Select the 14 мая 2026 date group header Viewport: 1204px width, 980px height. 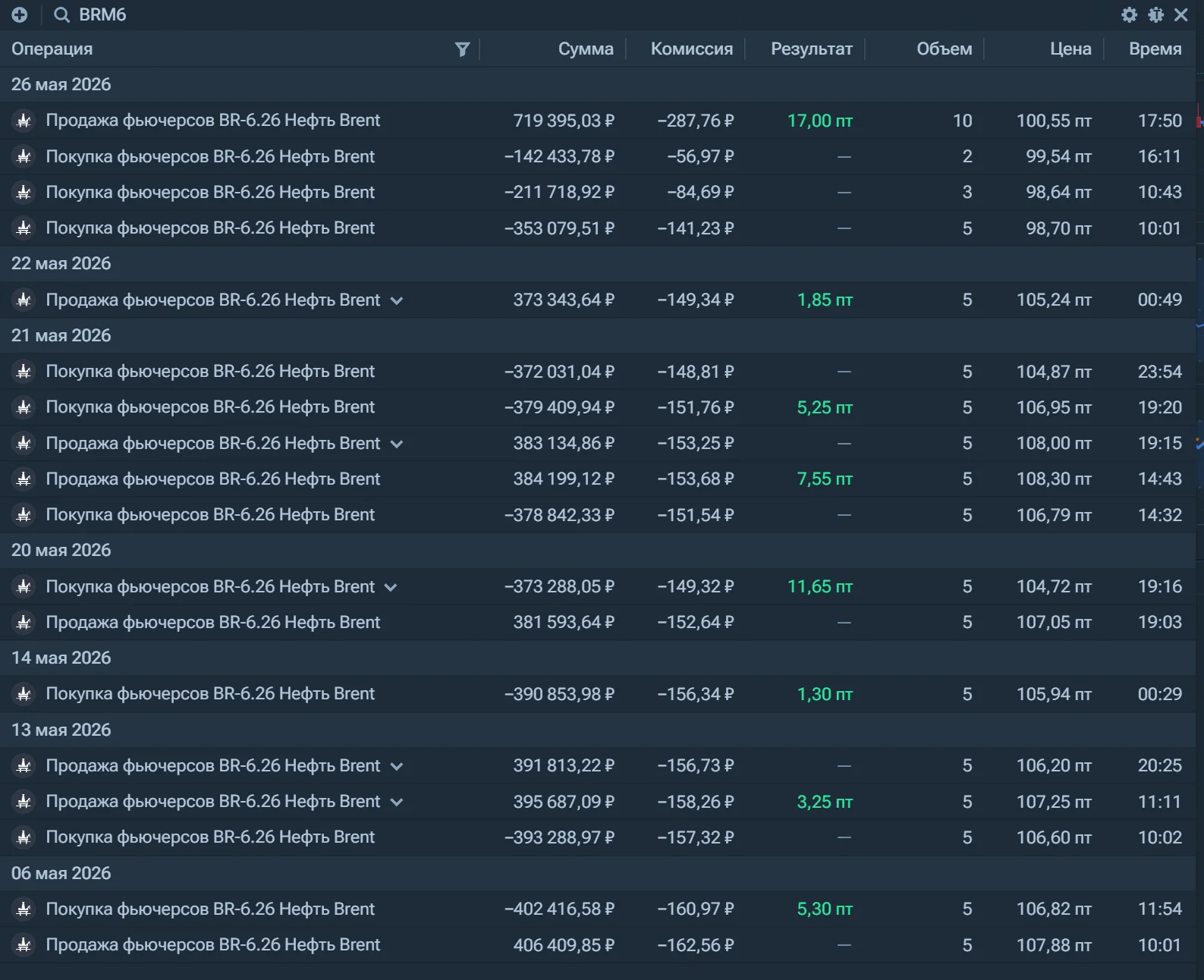(598, 658)
